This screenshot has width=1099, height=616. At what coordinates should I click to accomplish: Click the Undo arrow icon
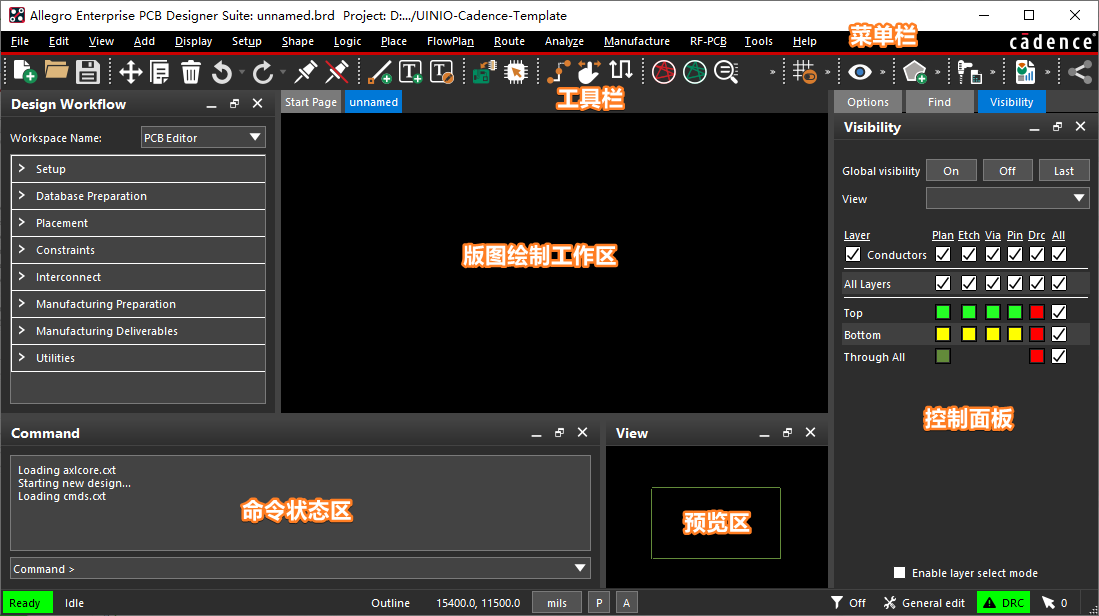click(x=222, y=71)
